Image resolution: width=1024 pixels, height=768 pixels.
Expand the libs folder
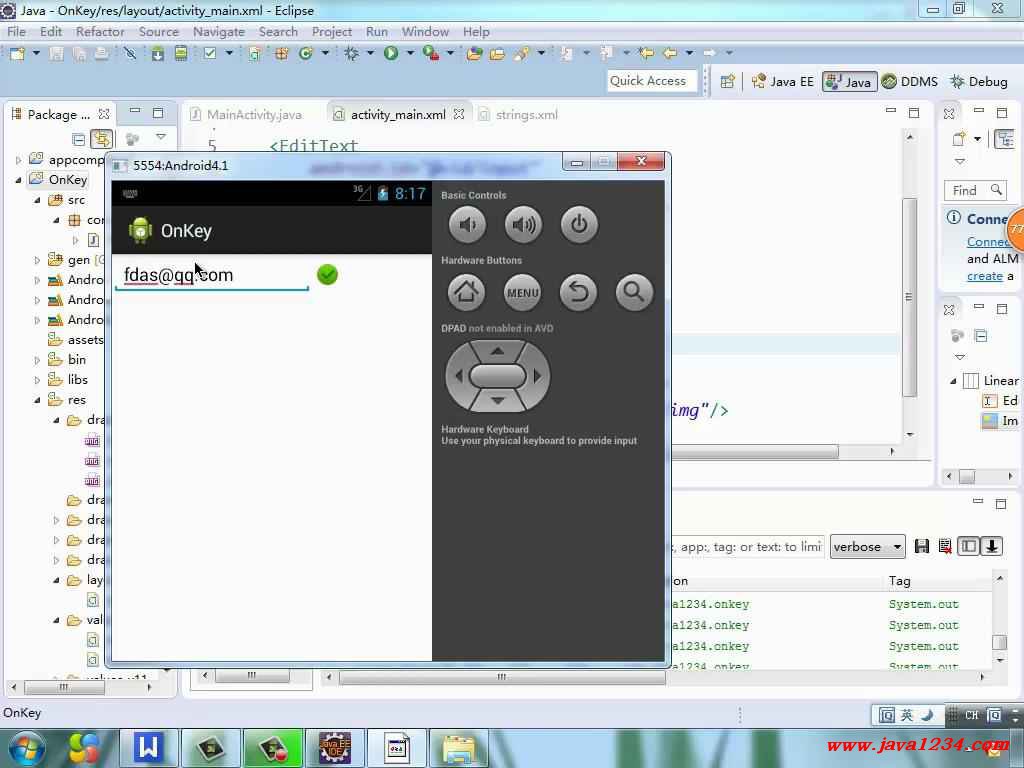(37, 379)
